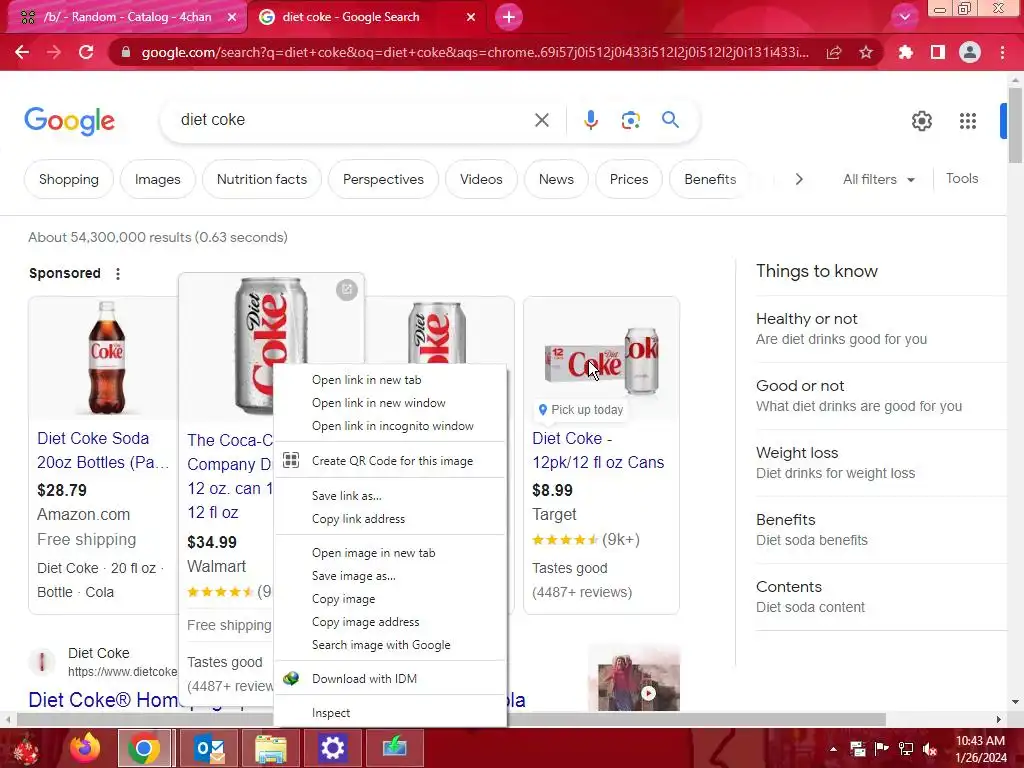The image size is (1024, 768).
Task: Select the Images filter chip
Action: 157,179
